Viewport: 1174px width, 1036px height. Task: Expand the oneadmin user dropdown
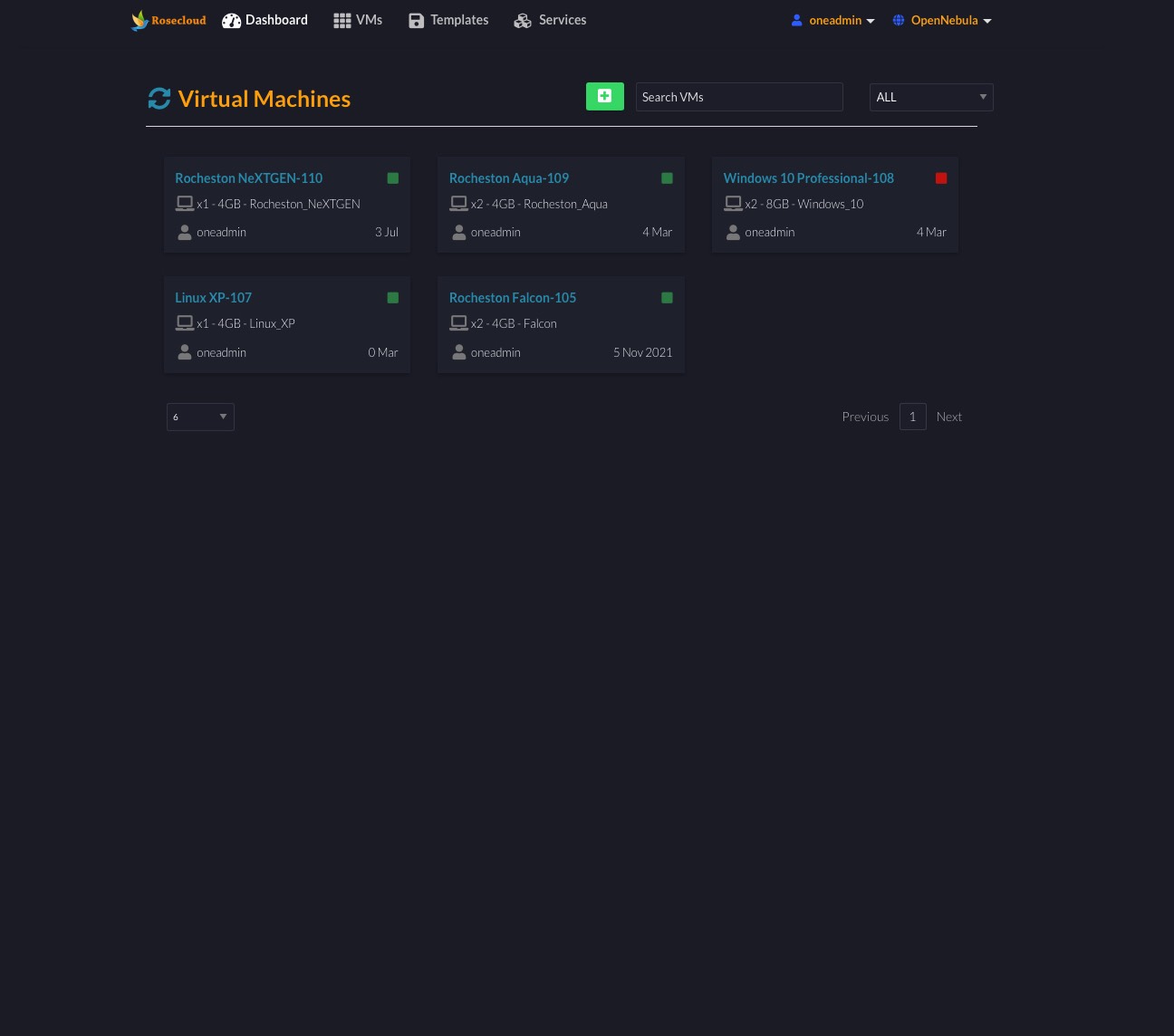833,20
